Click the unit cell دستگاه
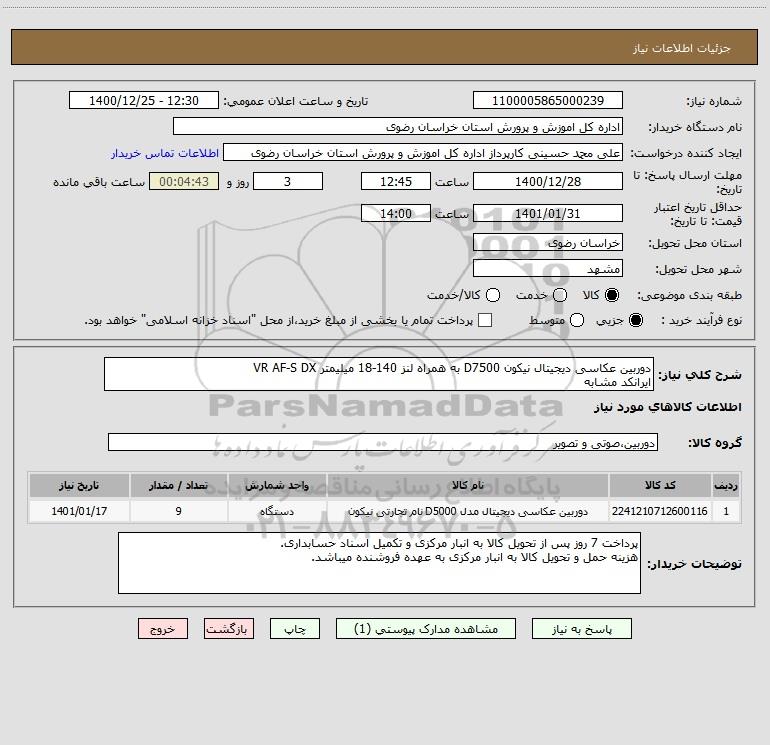The height and width of the screenshot is (745, 770). [277, 511]
